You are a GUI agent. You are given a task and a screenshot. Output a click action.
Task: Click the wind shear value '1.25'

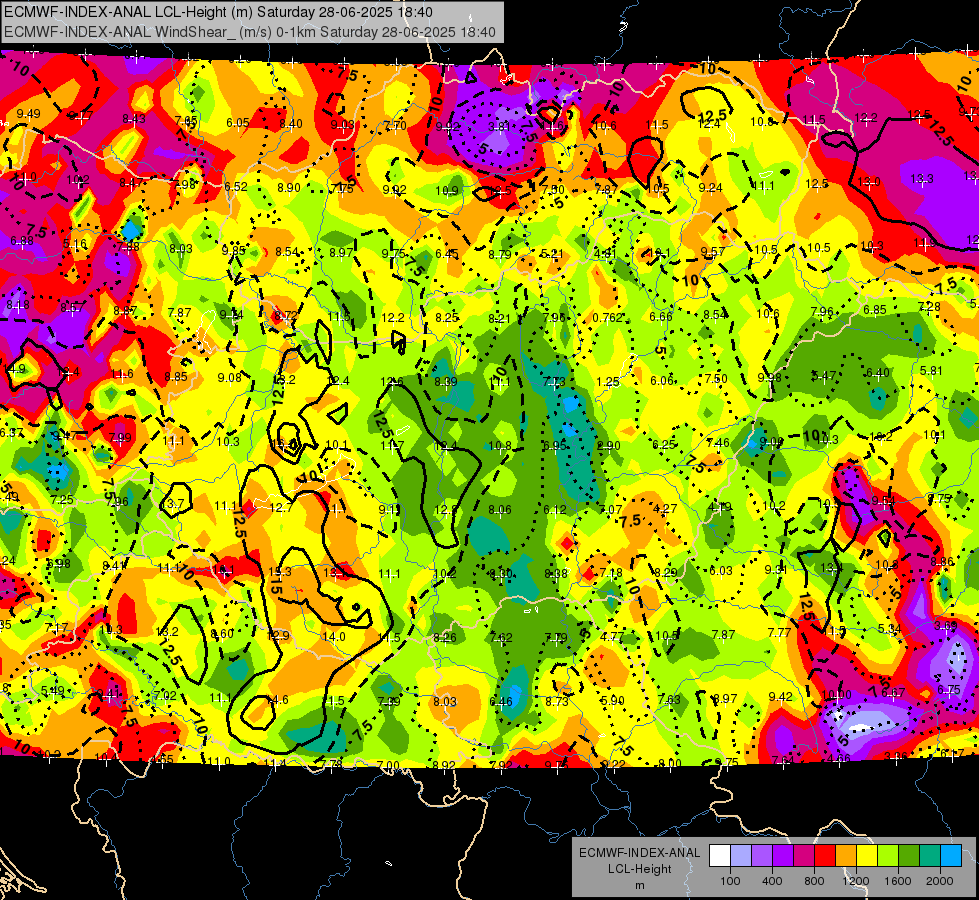(x=608, y=382)
